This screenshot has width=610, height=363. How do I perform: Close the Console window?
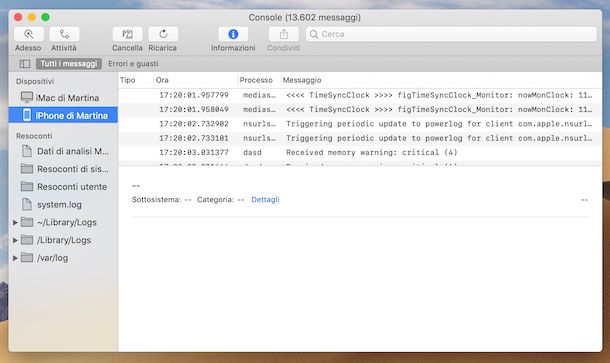pyautogui.click(x=18, y=17)
